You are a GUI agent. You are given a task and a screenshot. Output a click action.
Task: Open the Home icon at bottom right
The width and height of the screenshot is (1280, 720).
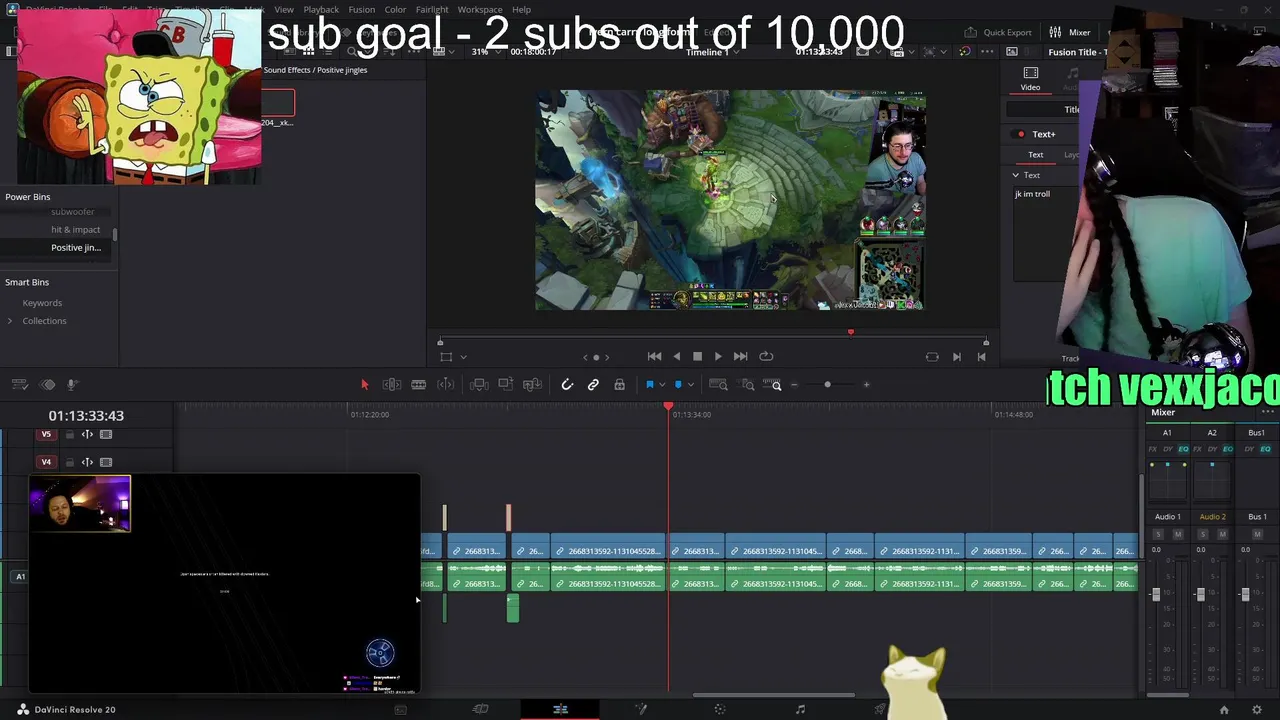(1224, 710)
